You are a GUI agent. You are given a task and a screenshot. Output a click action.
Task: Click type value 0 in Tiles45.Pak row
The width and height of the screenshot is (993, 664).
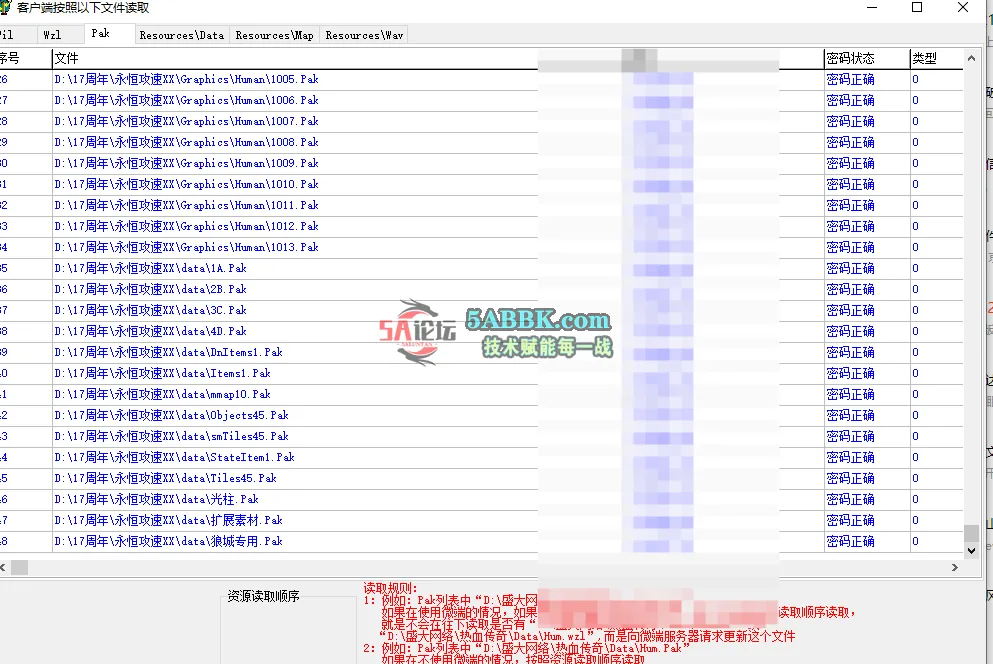coord(915,478)
